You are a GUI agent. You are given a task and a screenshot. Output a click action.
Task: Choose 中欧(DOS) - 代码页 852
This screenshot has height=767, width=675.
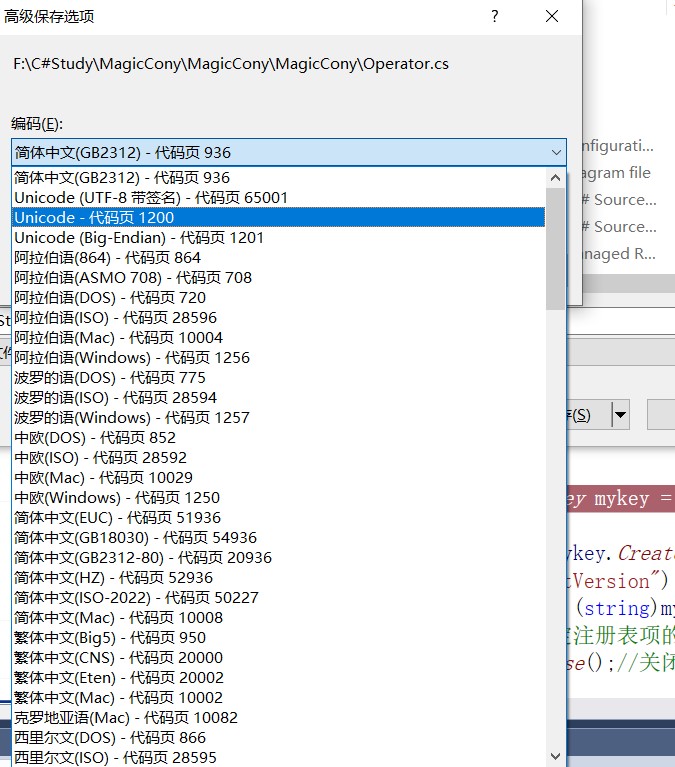click(278, 438)
